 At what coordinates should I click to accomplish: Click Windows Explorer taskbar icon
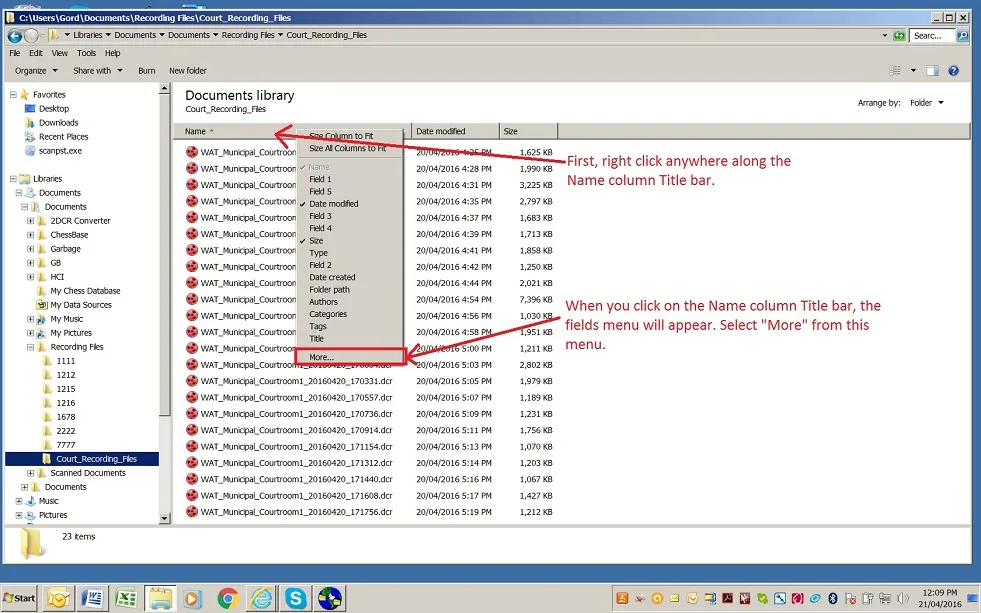click(x=160, y=599)
